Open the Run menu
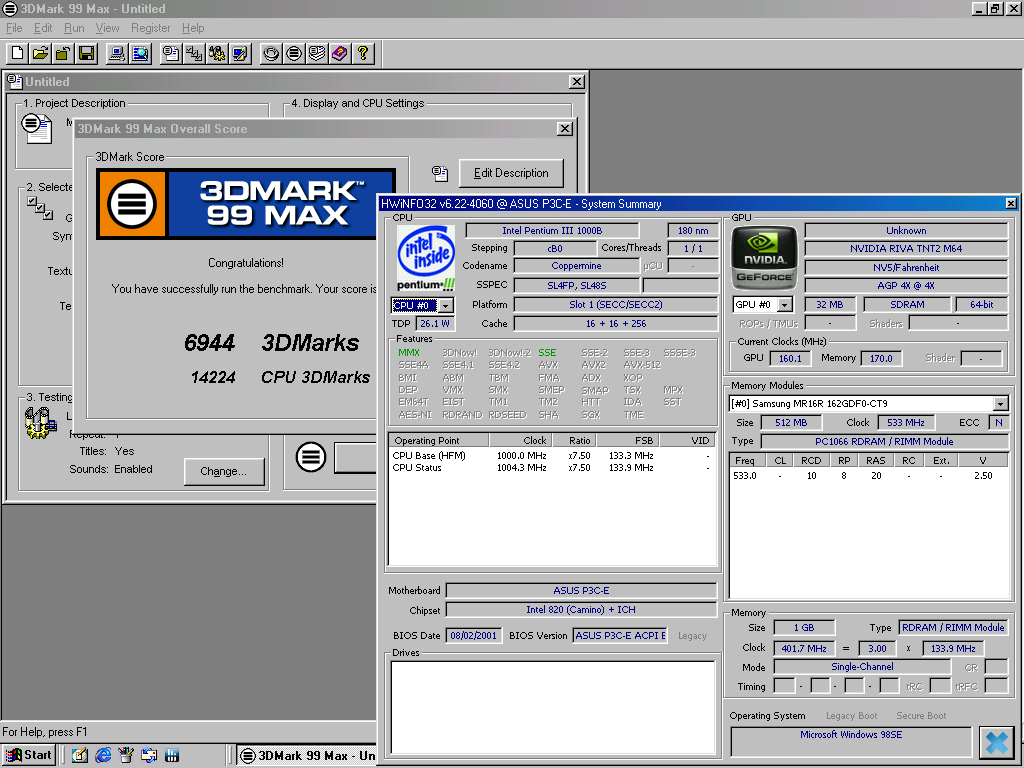The height and width of the screenshot is (768, 1024). click(x=74, y=28)
